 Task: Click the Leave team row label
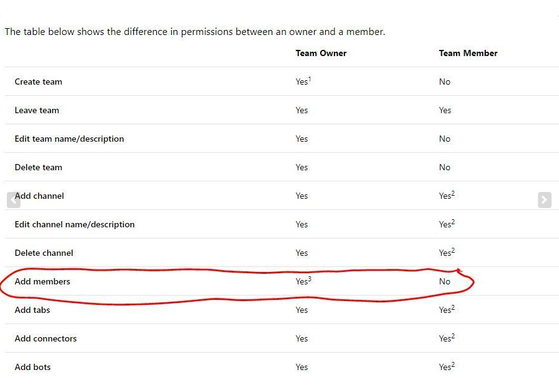click(37, 110)
